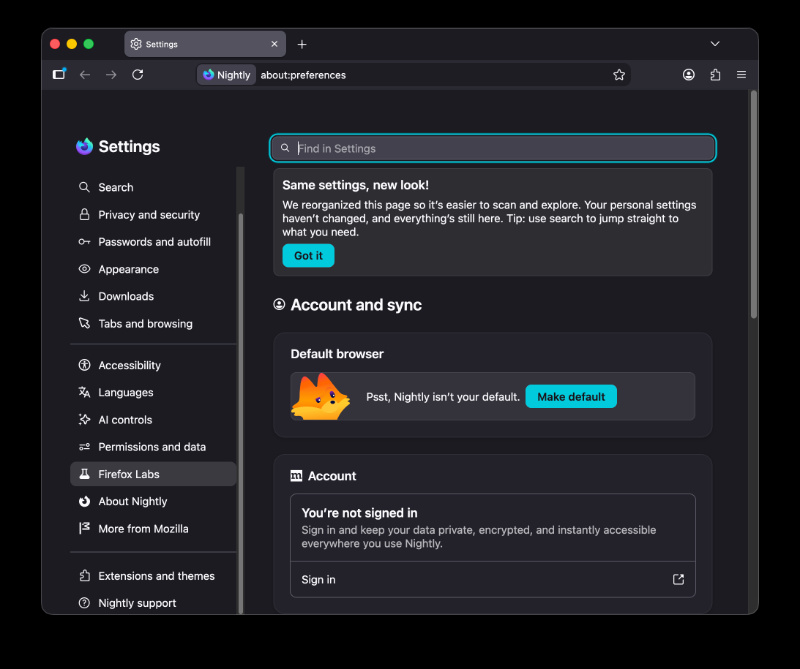Click the Mozilla Account heading icon

point(296,476)
